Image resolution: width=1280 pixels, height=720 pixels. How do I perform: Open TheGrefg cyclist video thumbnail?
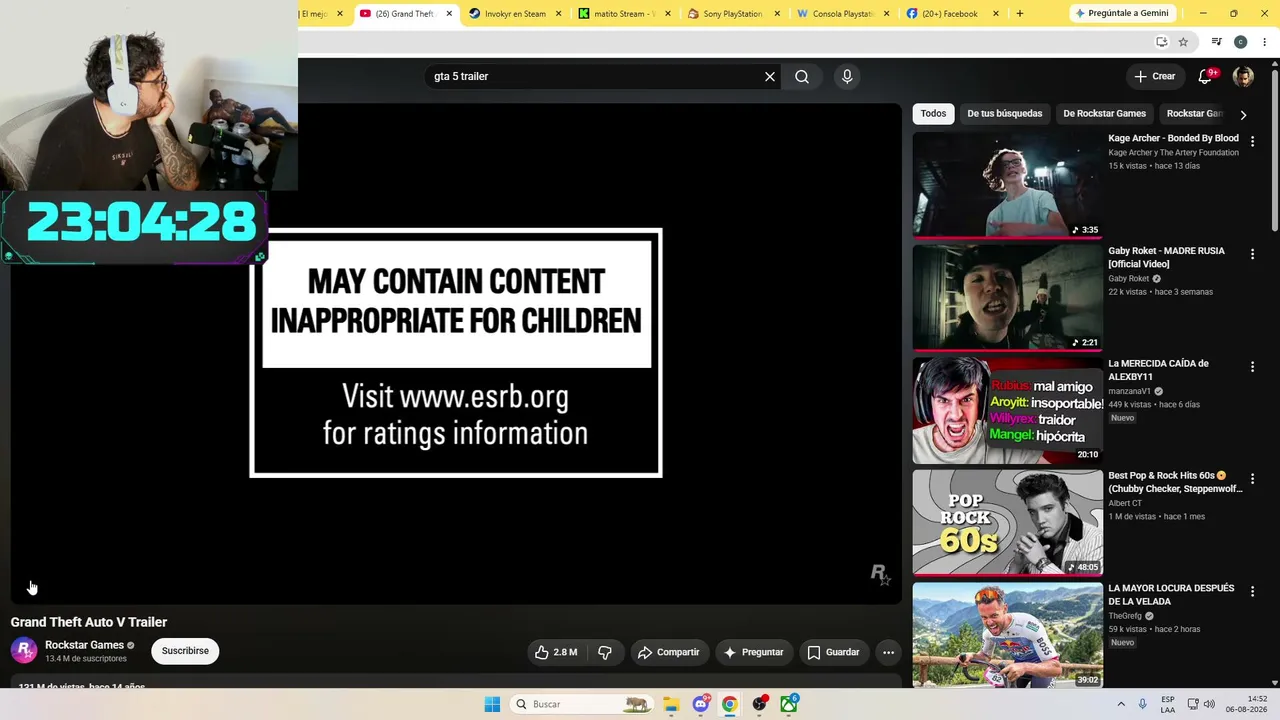tap(1008, 635)
